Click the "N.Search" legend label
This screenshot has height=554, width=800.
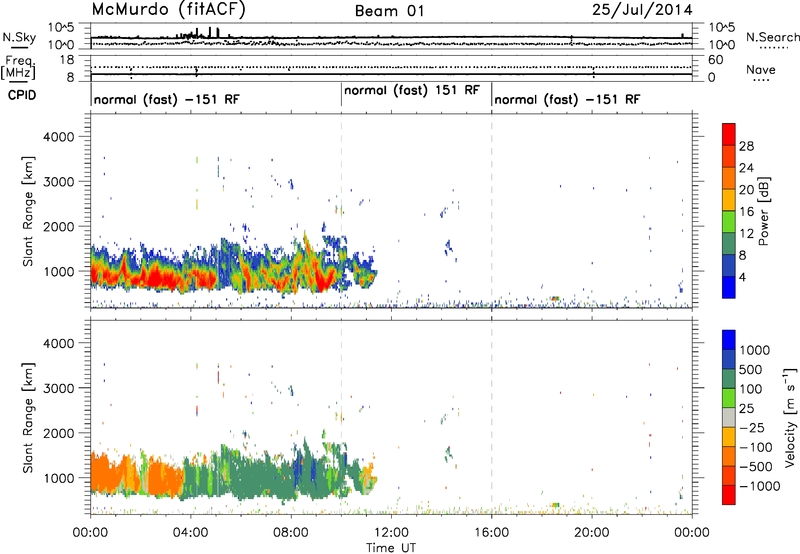click(x=772, y=37)
